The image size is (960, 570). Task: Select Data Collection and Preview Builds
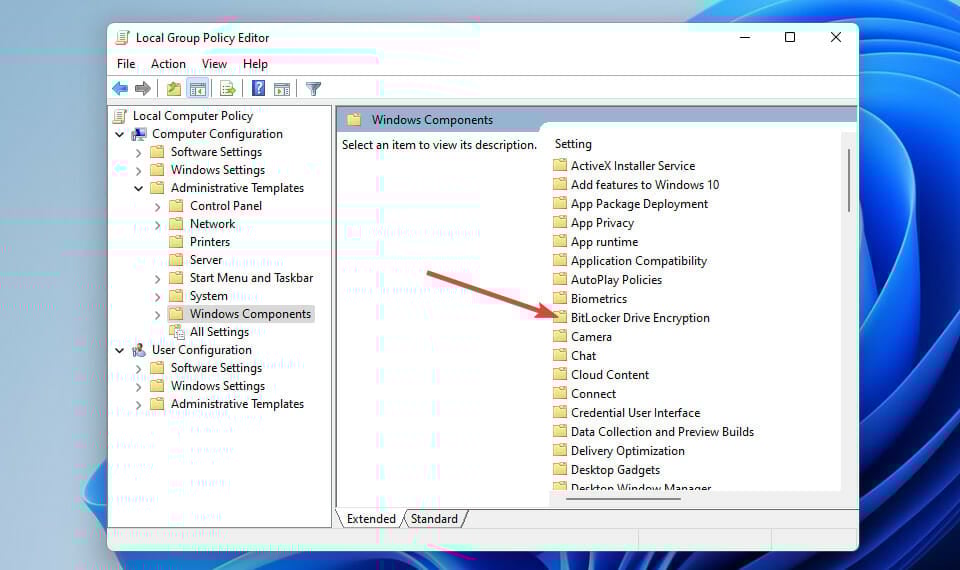coord(662,431)
